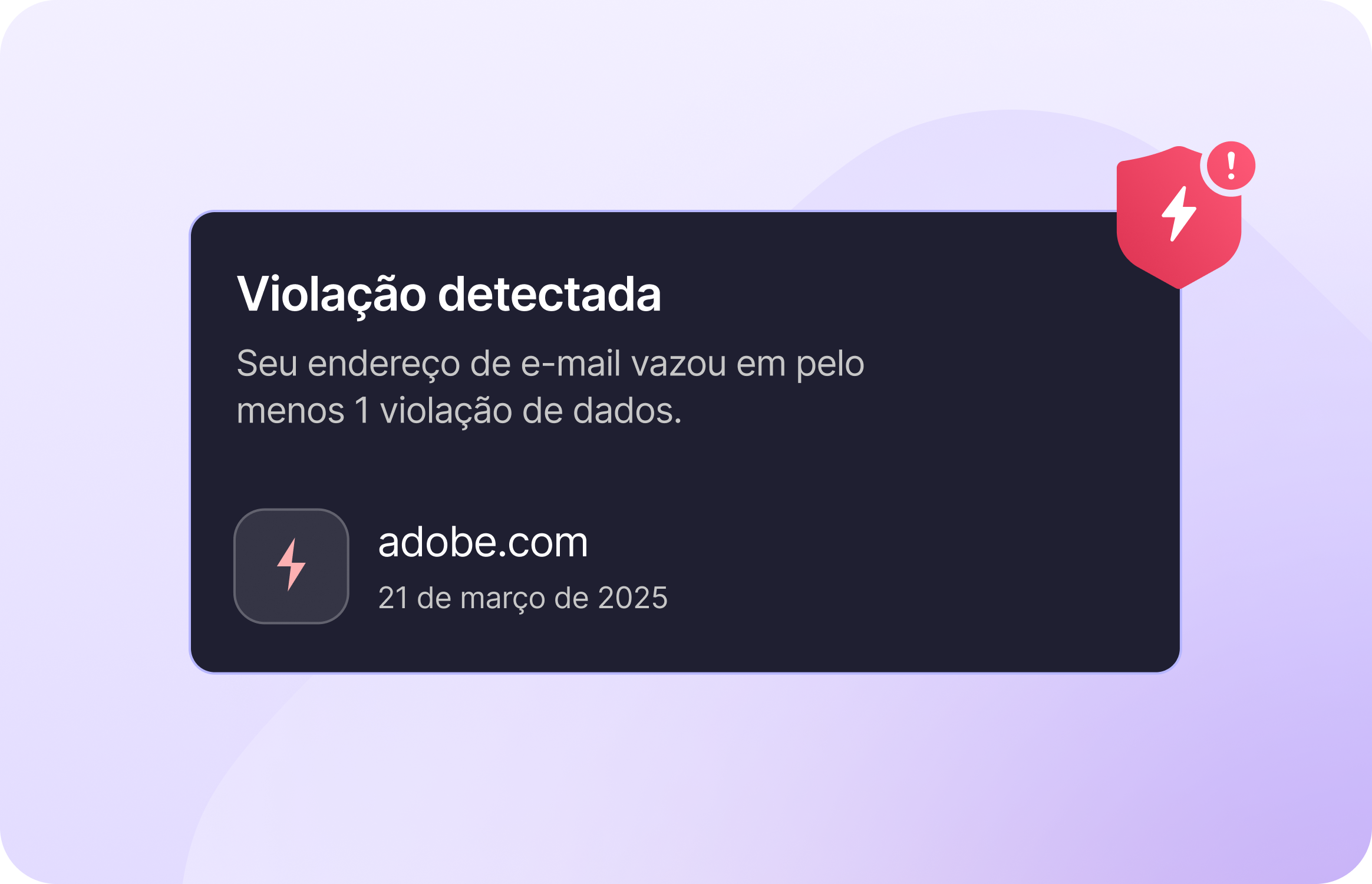The image size is (1372, 884).
Task: Click the pink lightning bolt tile icon
Action: tap(291, 565)
